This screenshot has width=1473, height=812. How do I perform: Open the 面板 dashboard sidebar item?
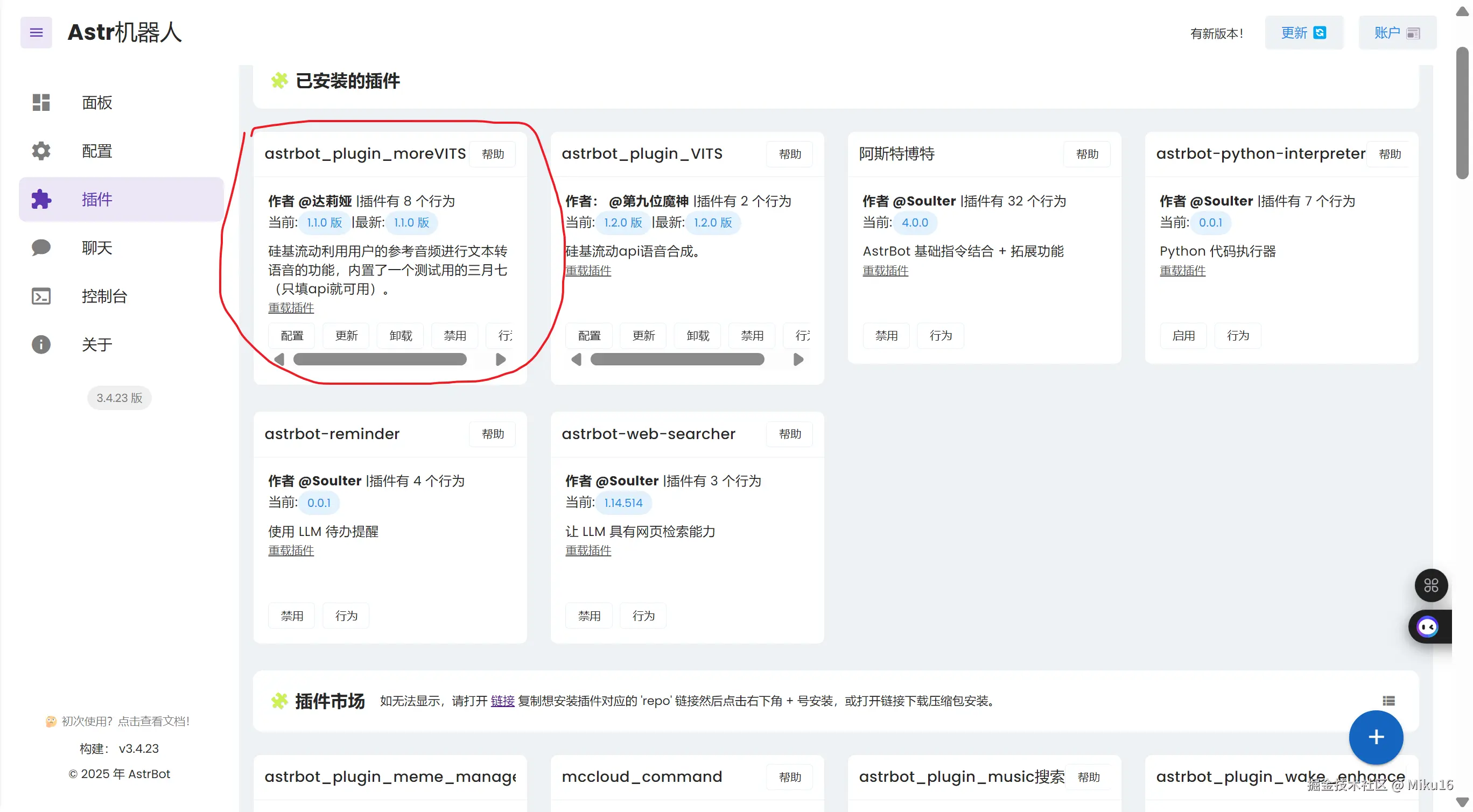(96, 103)
